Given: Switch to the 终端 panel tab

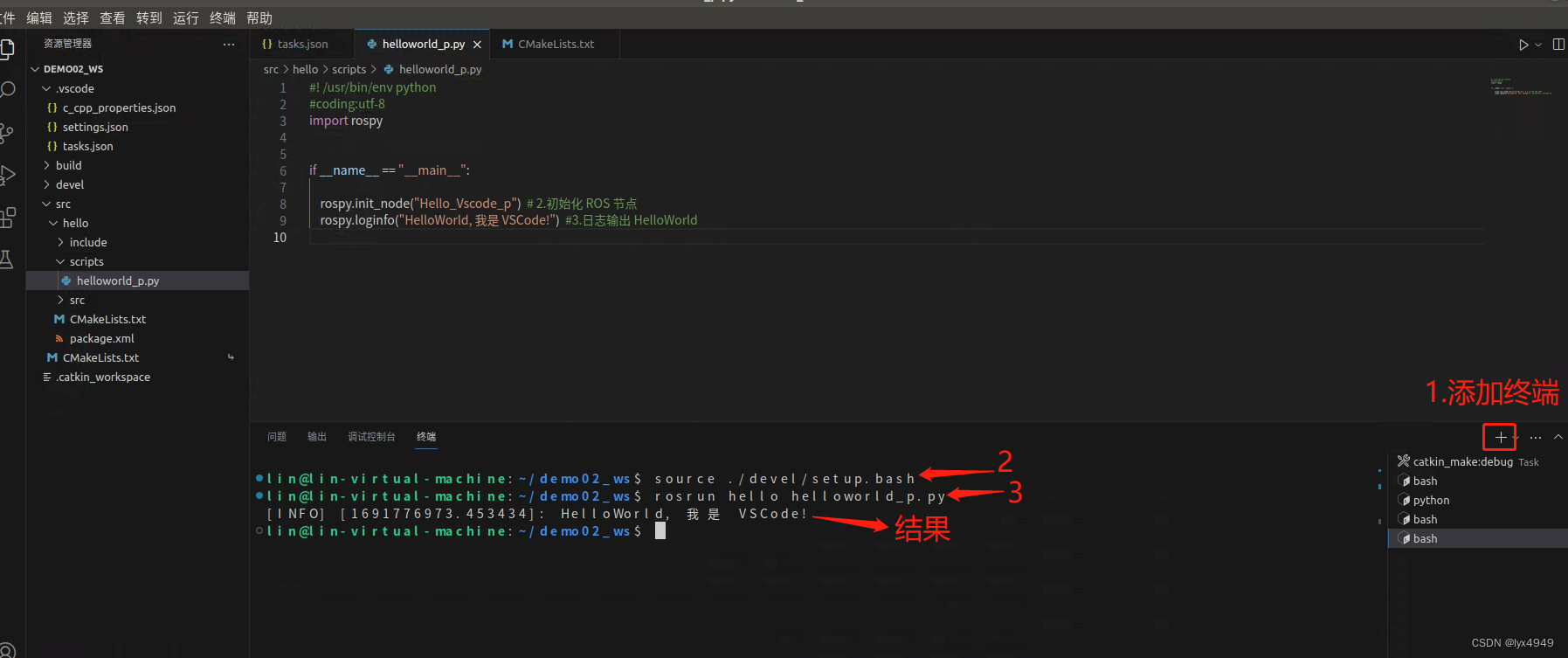Looking at the screenshot, I should coord(426,436).
